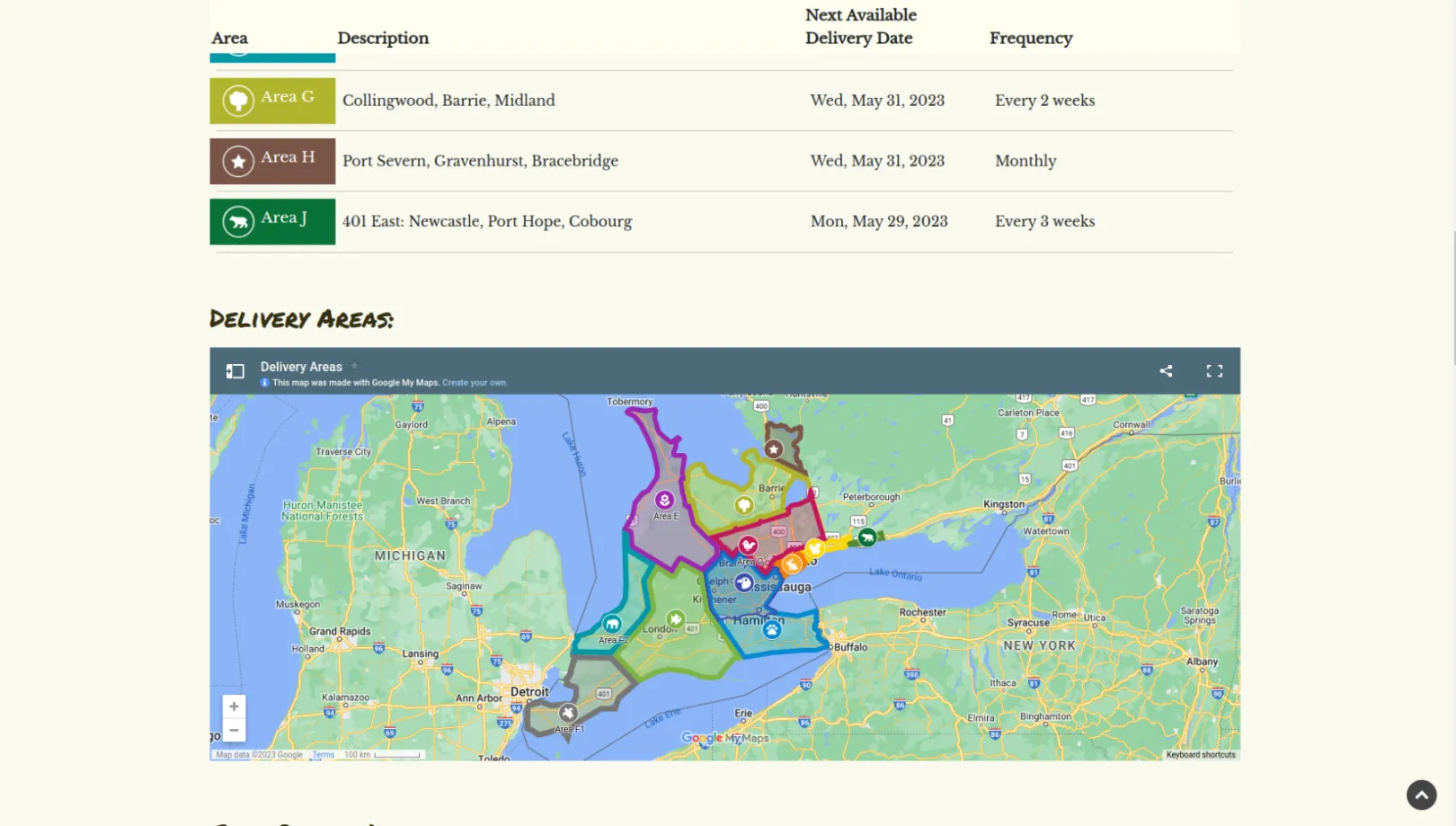Click the Description column header

[x=383, y=38]
